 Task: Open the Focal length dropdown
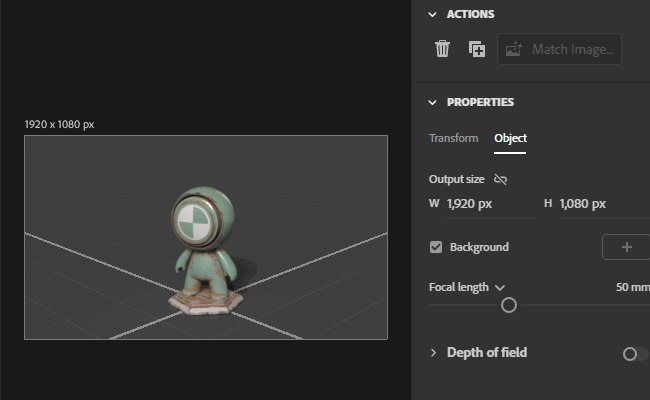pyautogui.click(x=500, y=287)
